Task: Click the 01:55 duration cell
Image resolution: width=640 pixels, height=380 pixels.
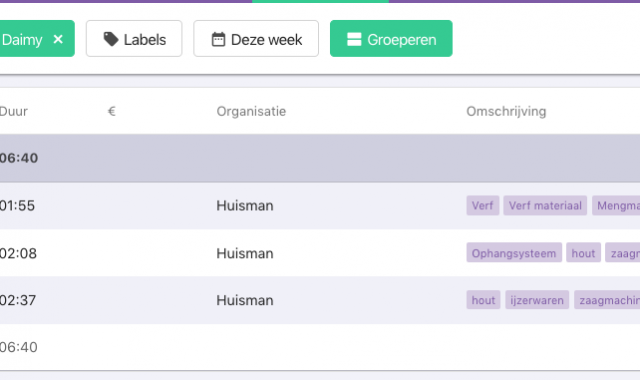Action: pos(18,206)
